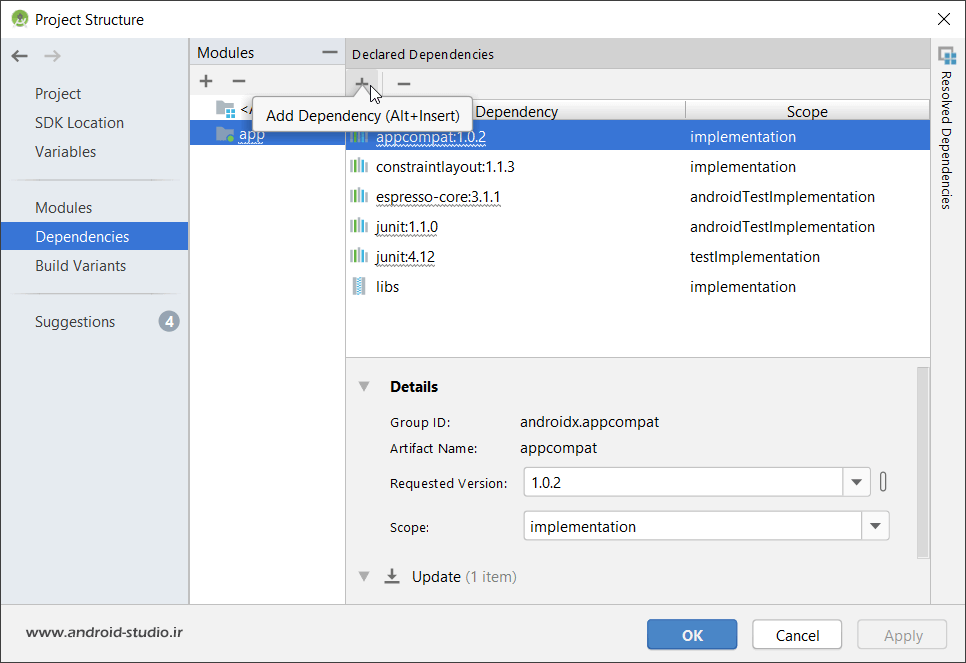This screenshot has height=663, width=966.
Task: Click the Declared Dependencies panel title
Action: (x=423, y=54)
